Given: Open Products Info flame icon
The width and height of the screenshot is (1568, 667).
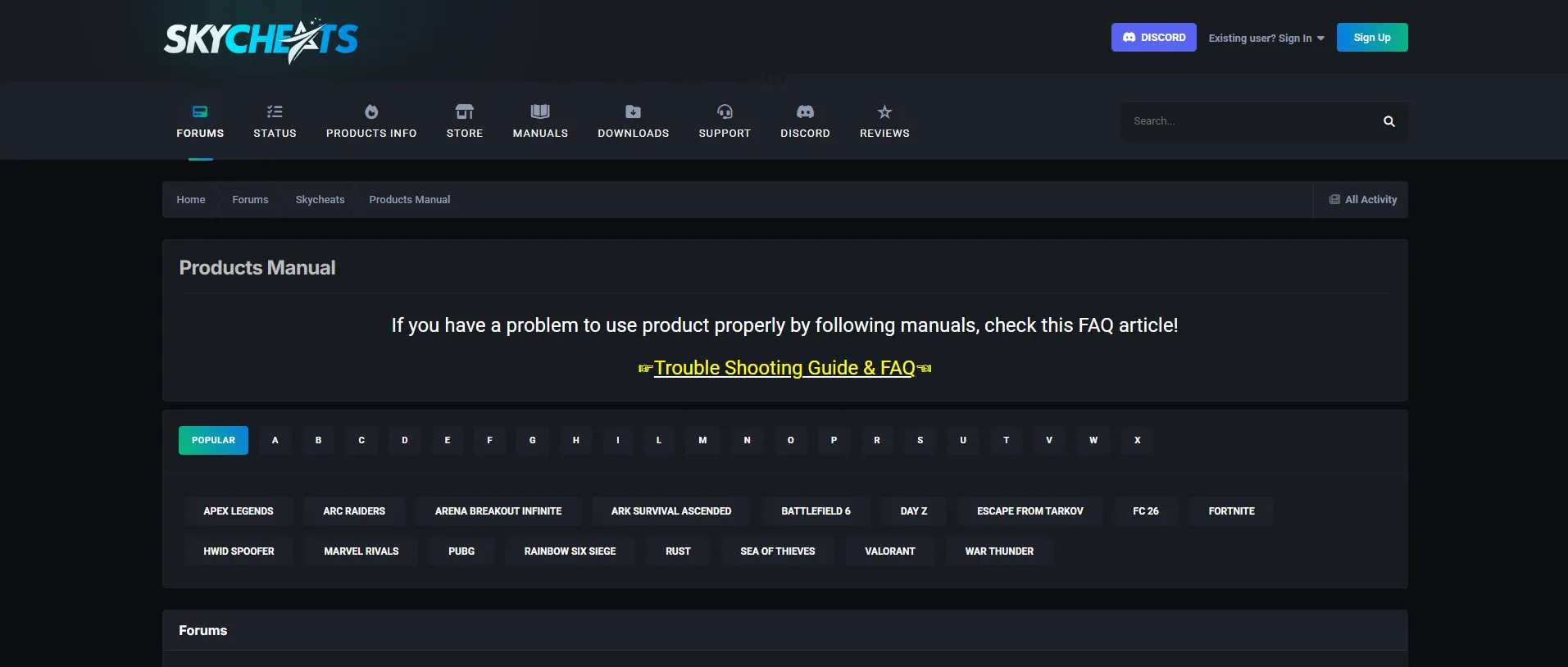Looking at the screenshot, I should tap(371, 111).
